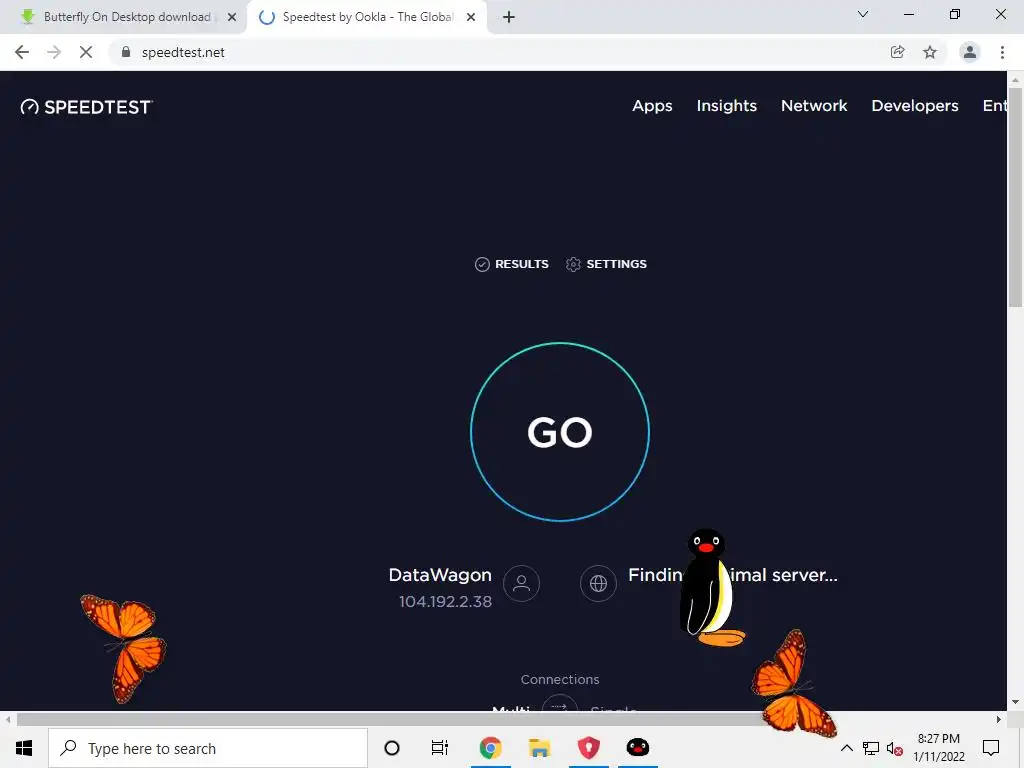Image resolution: width=1024 pixels, height=768 pixels.
Task: Open File Explorer from the taskbar
Action: point(539,748)
